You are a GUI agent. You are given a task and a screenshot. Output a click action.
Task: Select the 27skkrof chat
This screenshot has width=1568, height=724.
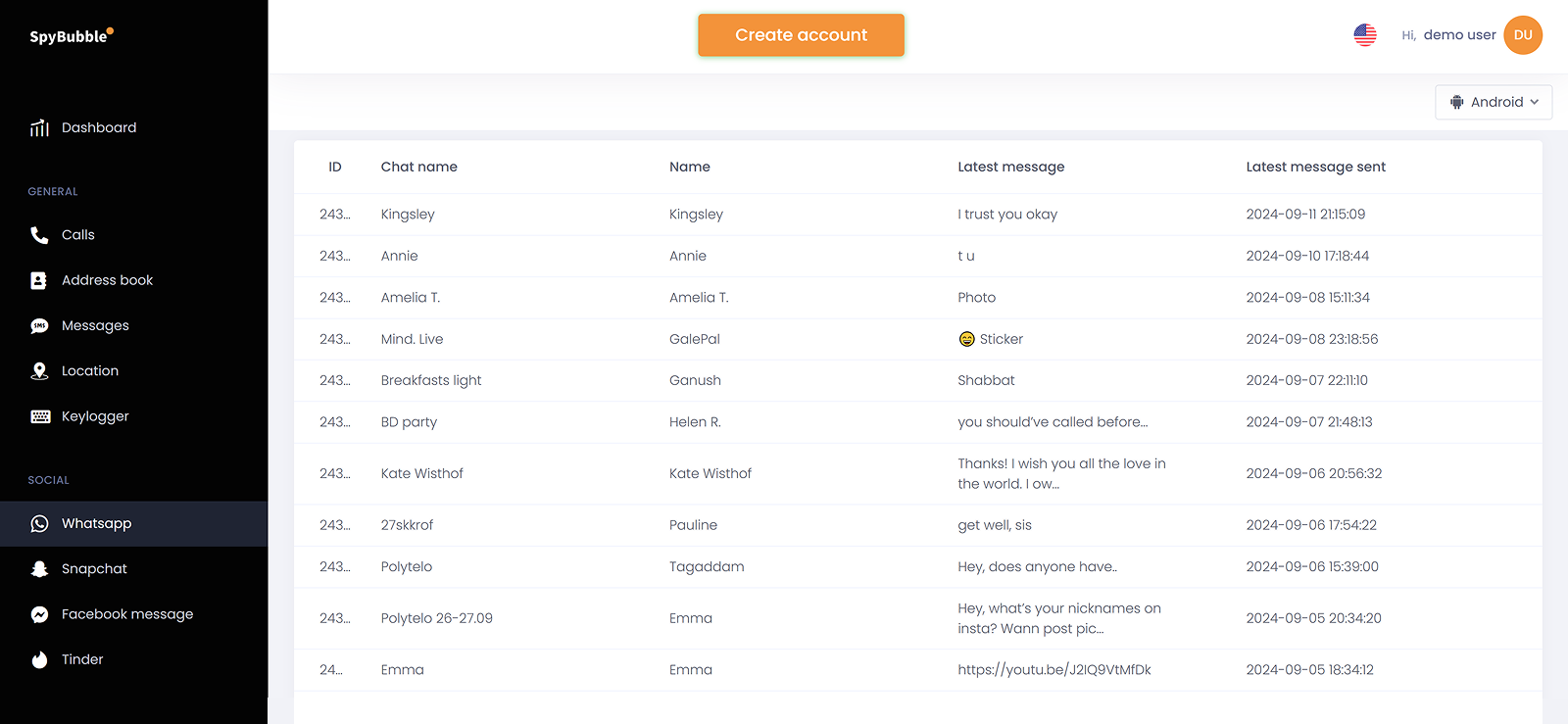coord(408,525)
